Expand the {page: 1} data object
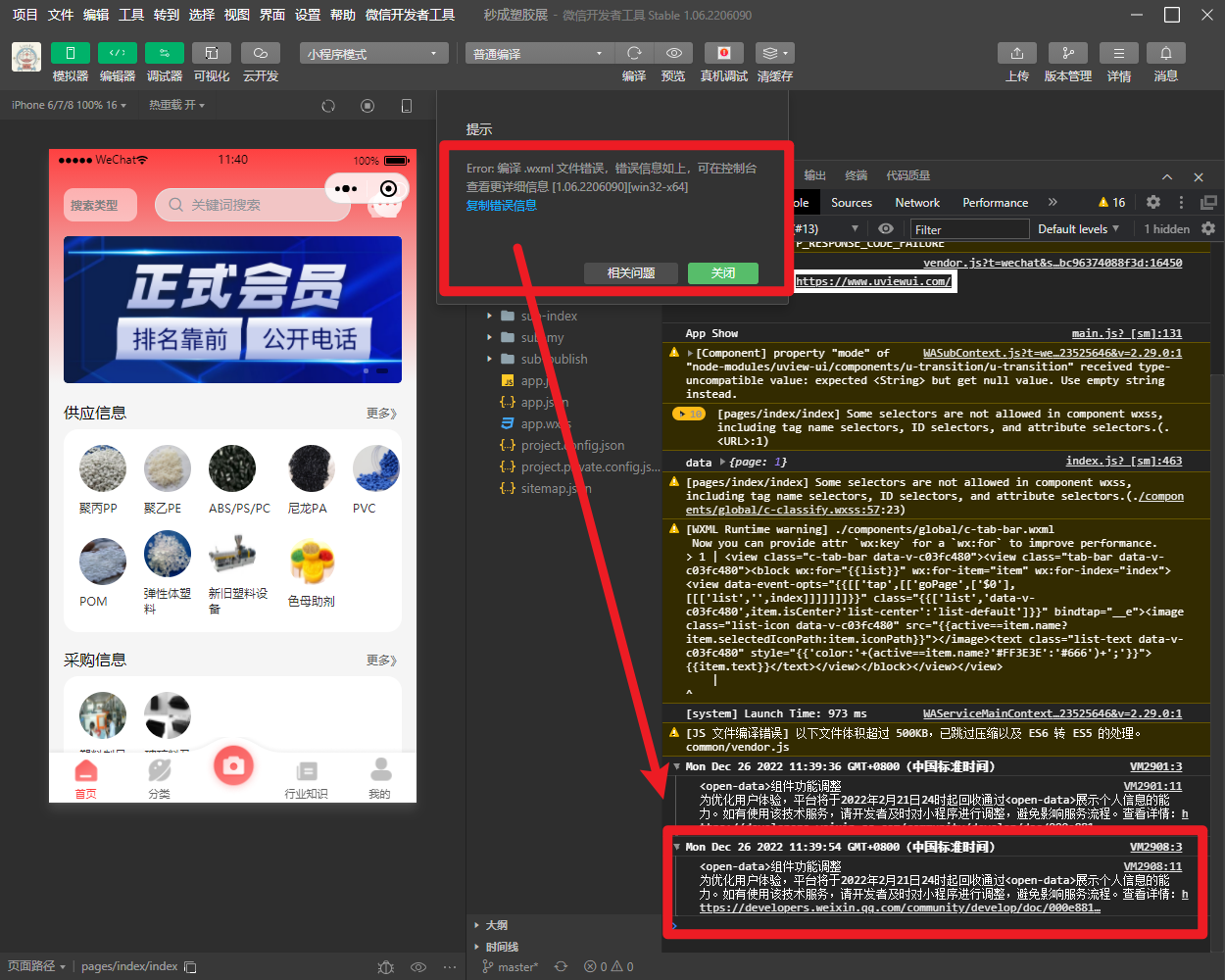The width and height of the screenshot is (1225, 980). point(723,462)
